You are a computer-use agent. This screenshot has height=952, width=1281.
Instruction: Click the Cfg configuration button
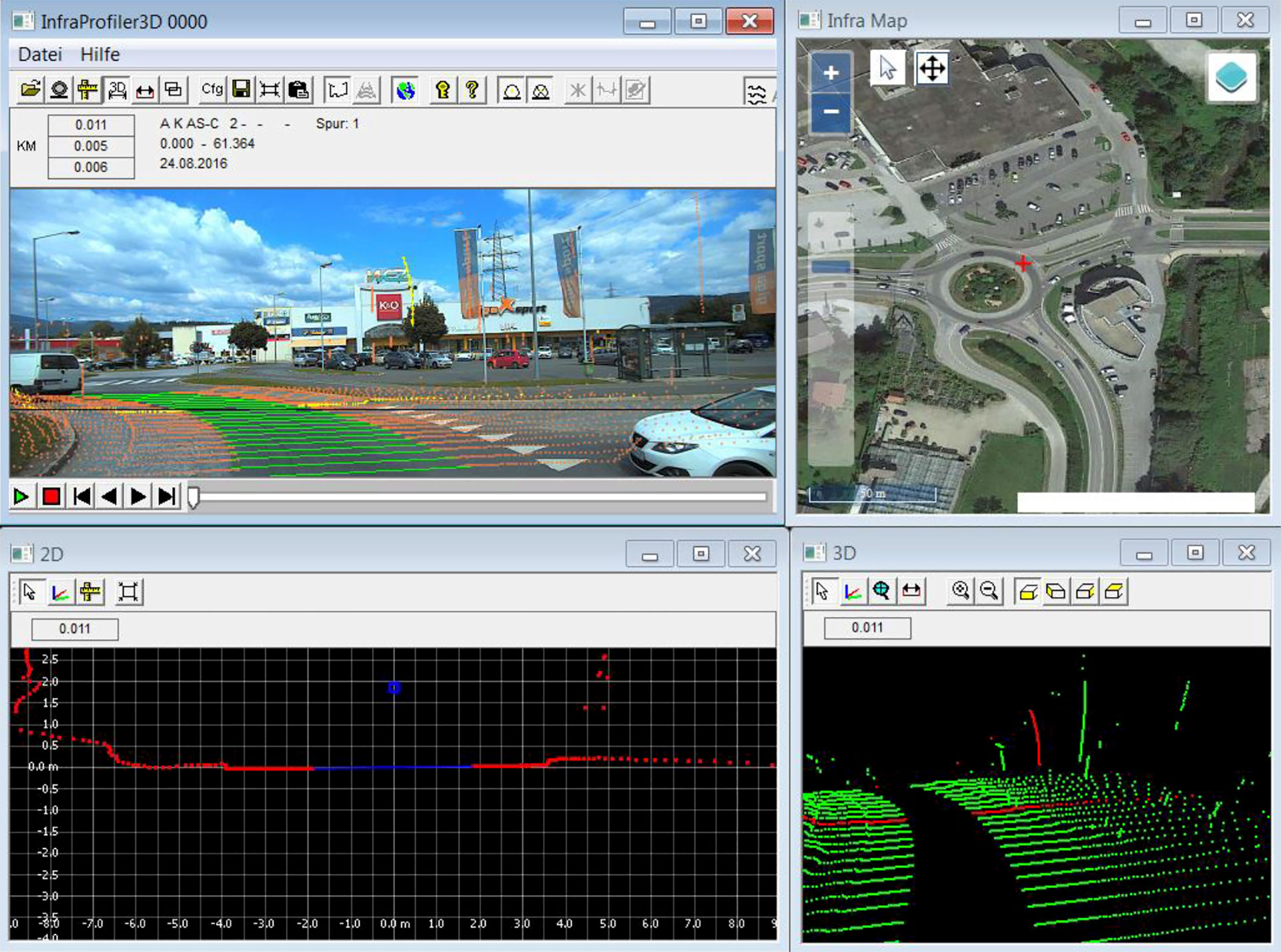point(211,89)
